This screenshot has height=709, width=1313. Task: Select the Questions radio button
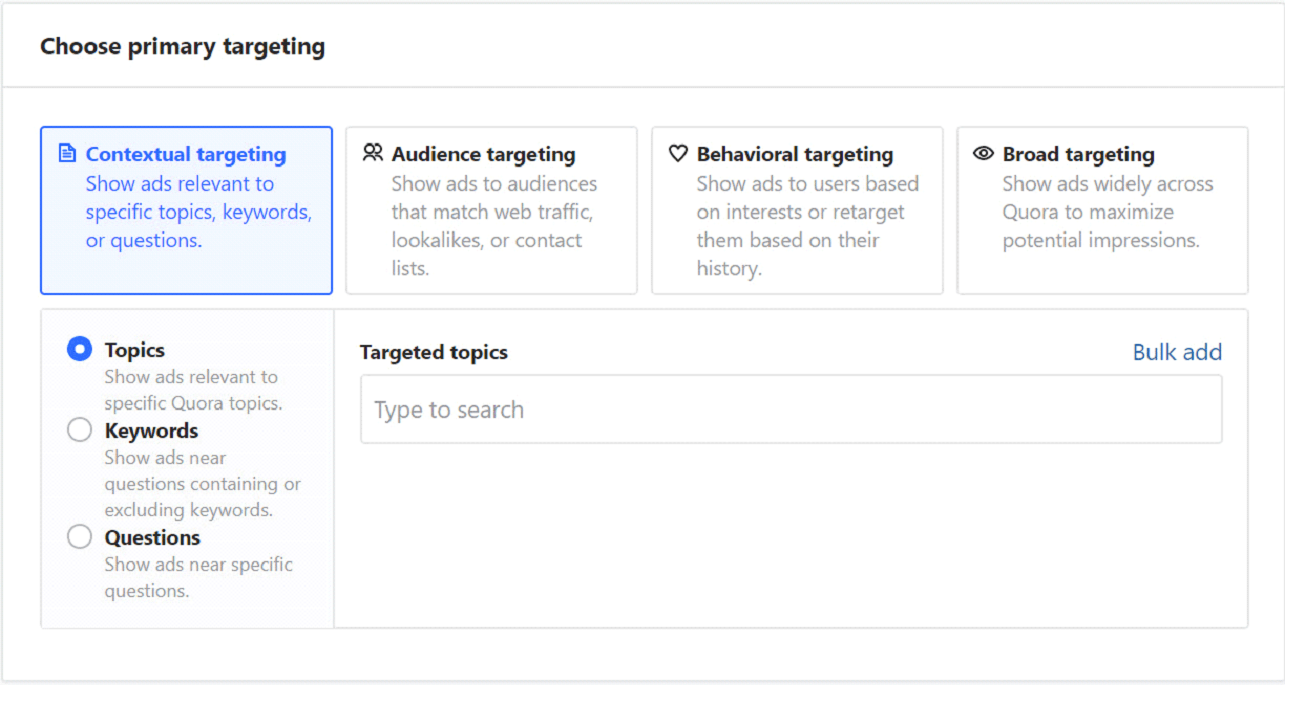coord(79,537)
